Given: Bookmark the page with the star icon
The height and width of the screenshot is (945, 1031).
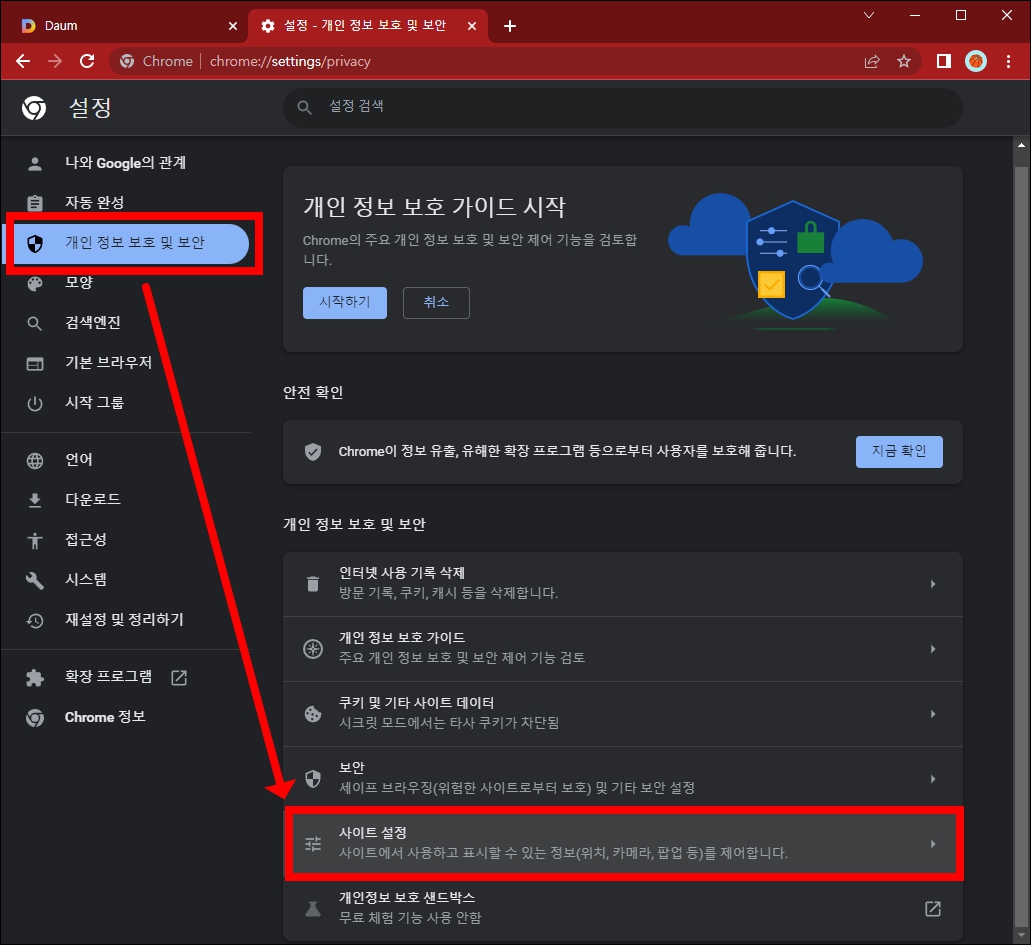Looking at the screenshot, I should [x=904, y=61].
